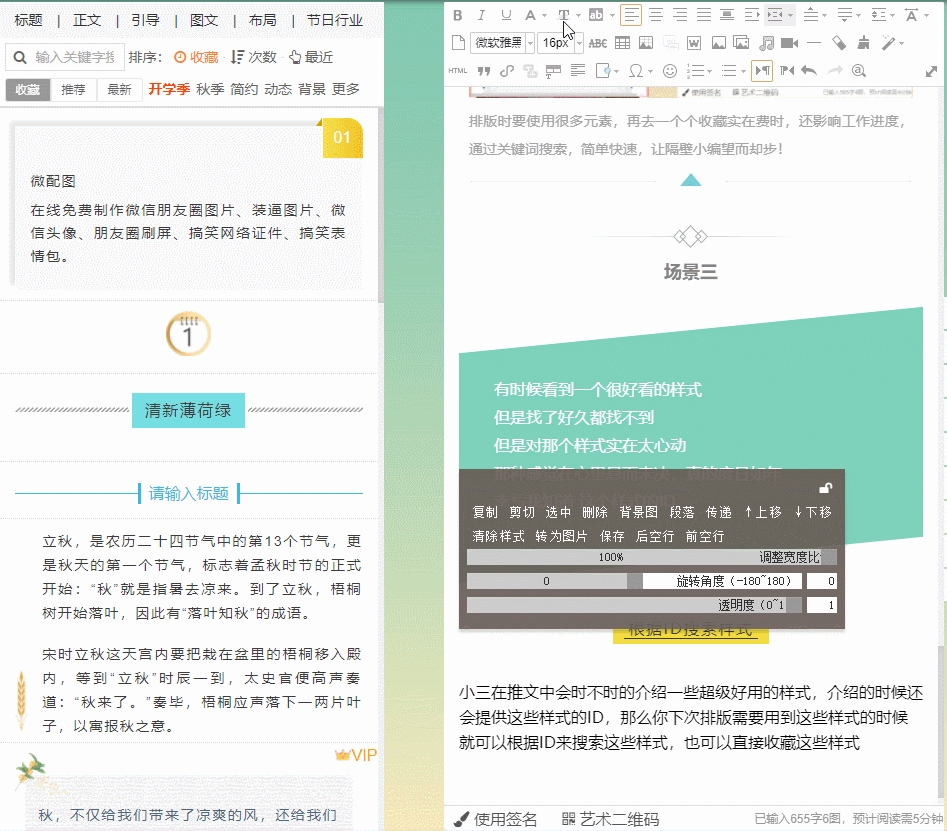Open the emoji smiley picker

670,71
